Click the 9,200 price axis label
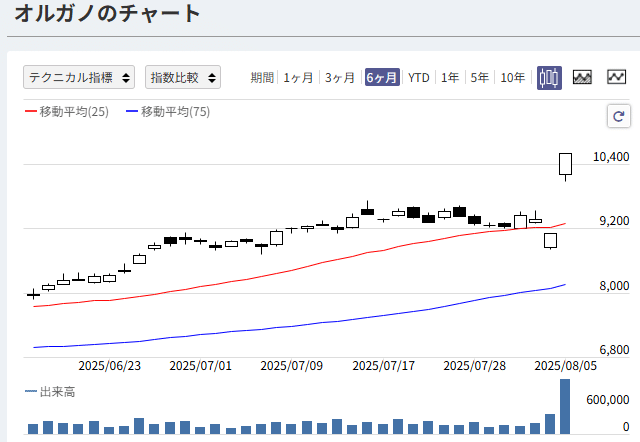This screenshot has width=640, height=442. click(x=614, y=221)
